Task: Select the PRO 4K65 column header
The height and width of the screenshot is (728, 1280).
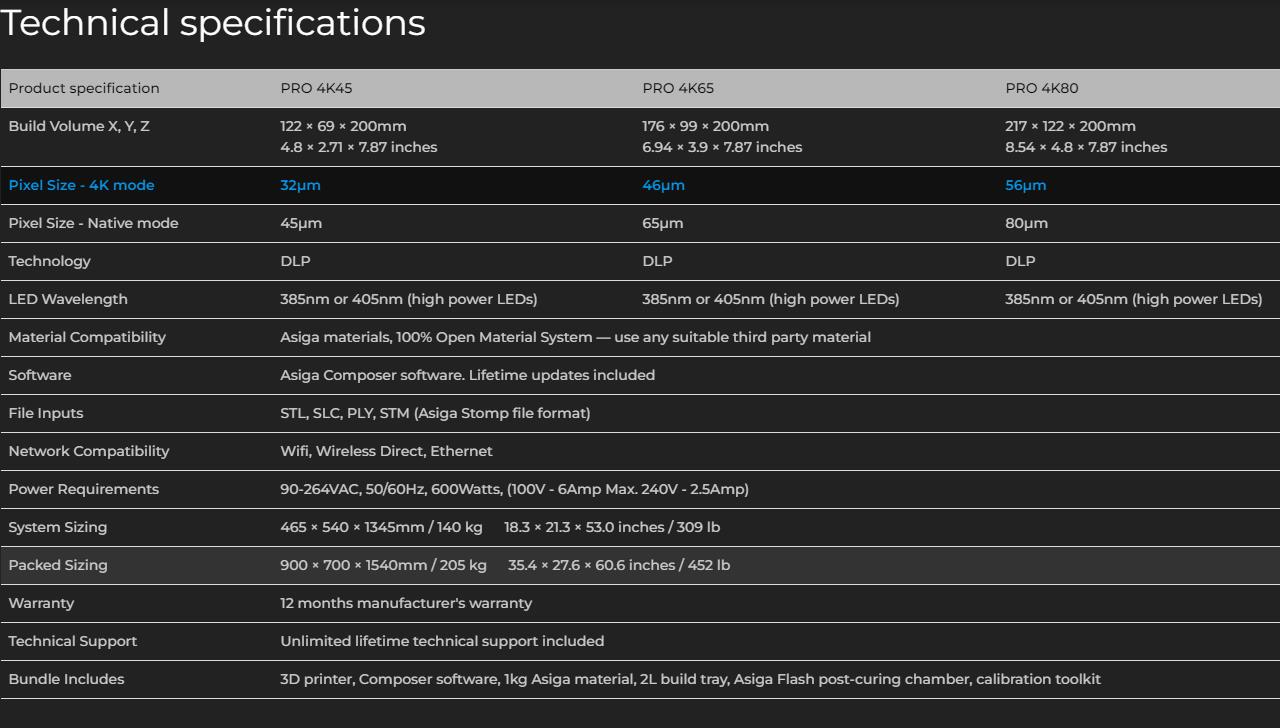Action: point(678,88)
